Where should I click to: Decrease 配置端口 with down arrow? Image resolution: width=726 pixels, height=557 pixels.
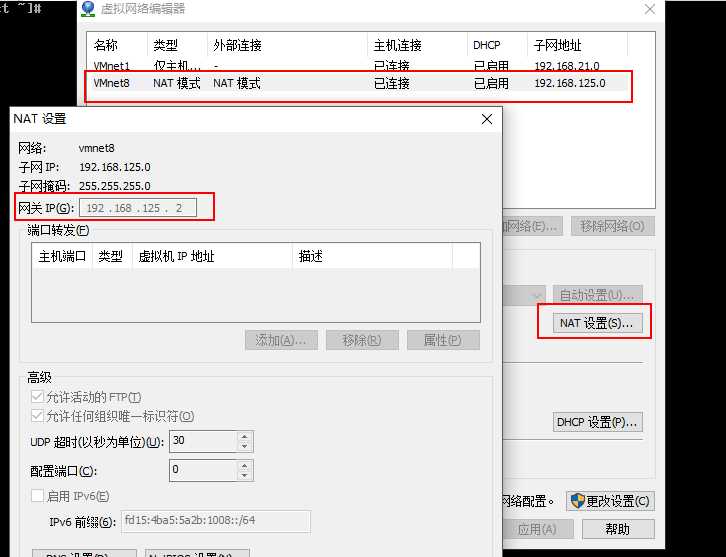coord(244,476)
